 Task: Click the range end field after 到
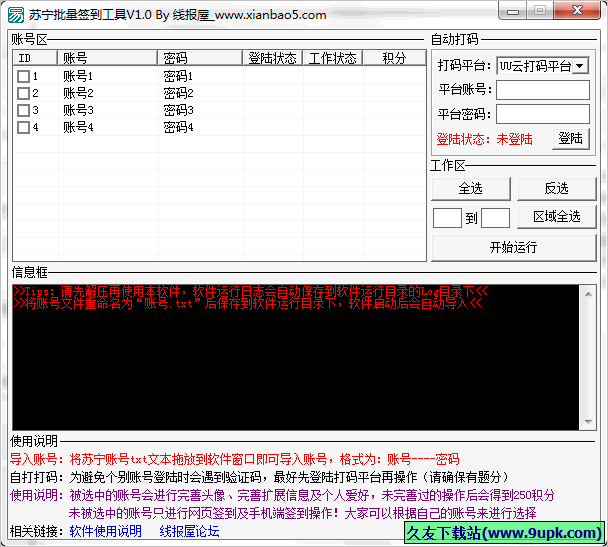495,218
